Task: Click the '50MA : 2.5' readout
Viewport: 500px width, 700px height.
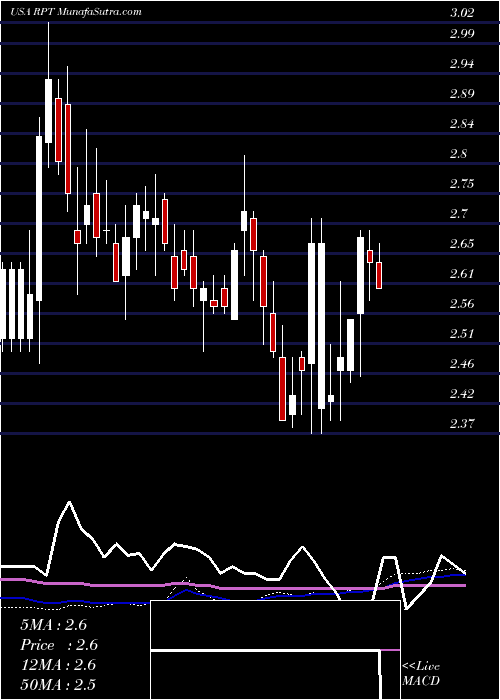Action: tap(58, 685)
